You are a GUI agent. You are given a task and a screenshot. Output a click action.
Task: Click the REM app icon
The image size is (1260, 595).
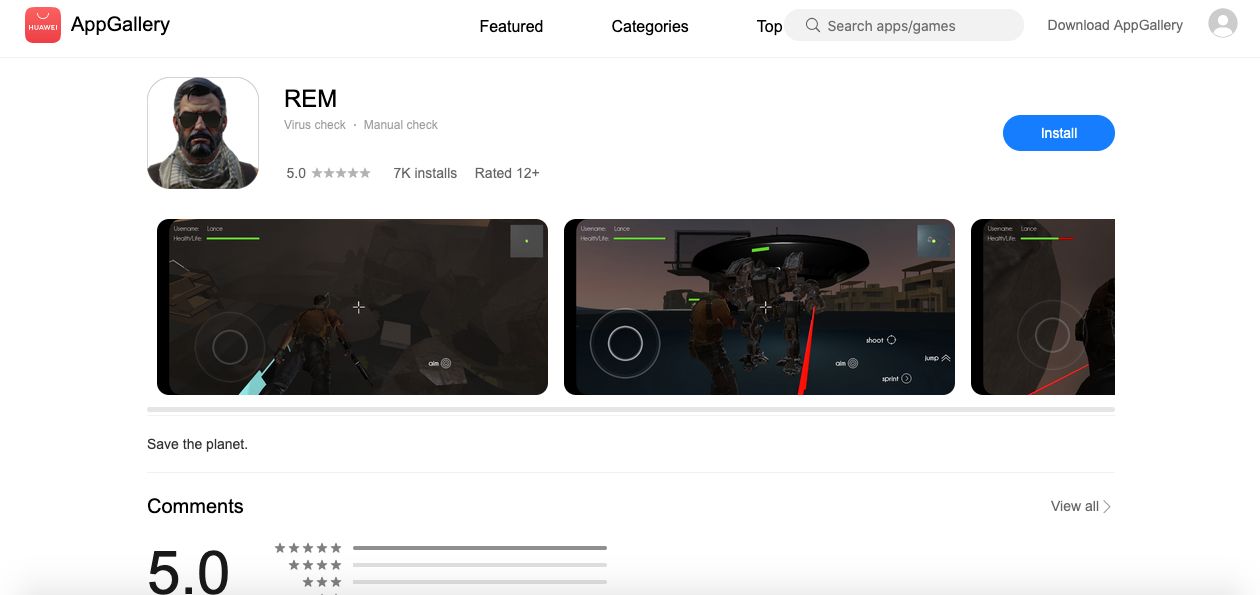[203, 133]
